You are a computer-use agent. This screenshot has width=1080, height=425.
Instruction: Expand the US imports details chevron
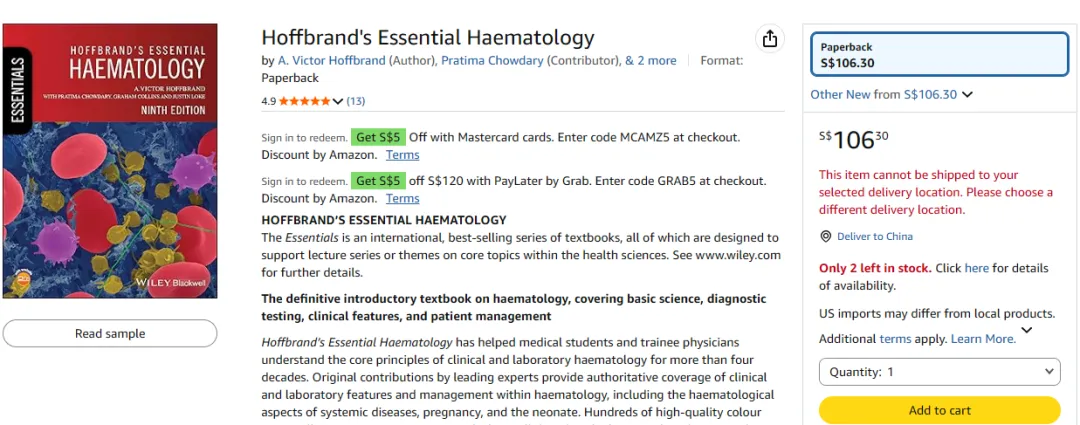(x=1027, y=330)
